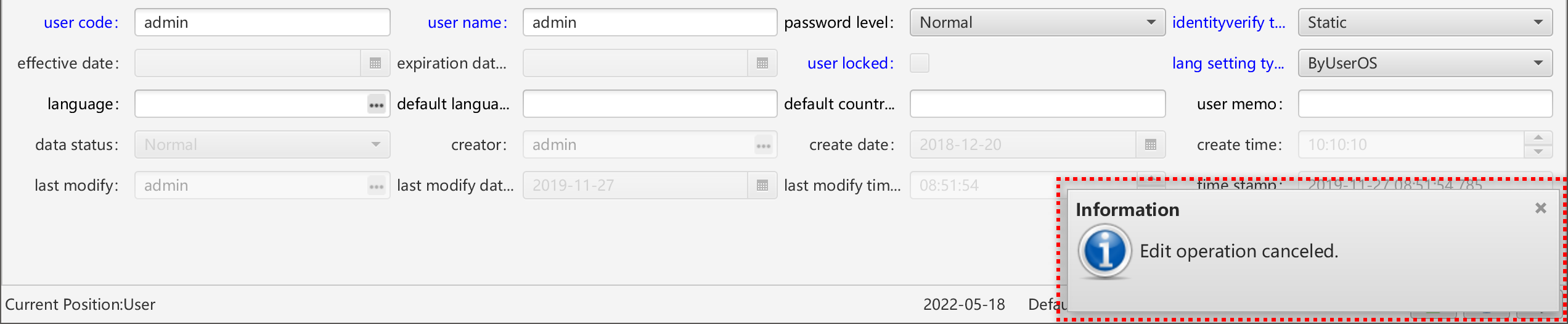Open the data status Normal dropdown
Viewport: 1568px width, 324px height.
[x=263, y=144]
